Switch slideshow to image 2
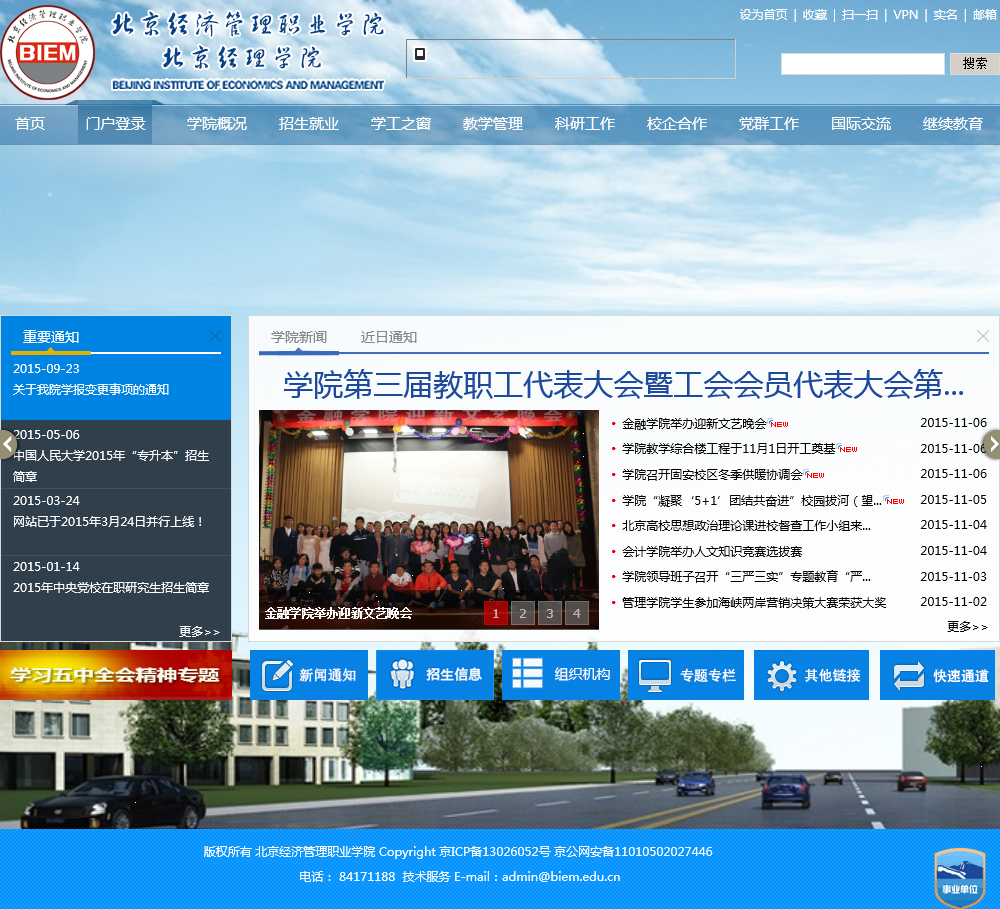The image size is (1000, 909). (x=523, y=614)
